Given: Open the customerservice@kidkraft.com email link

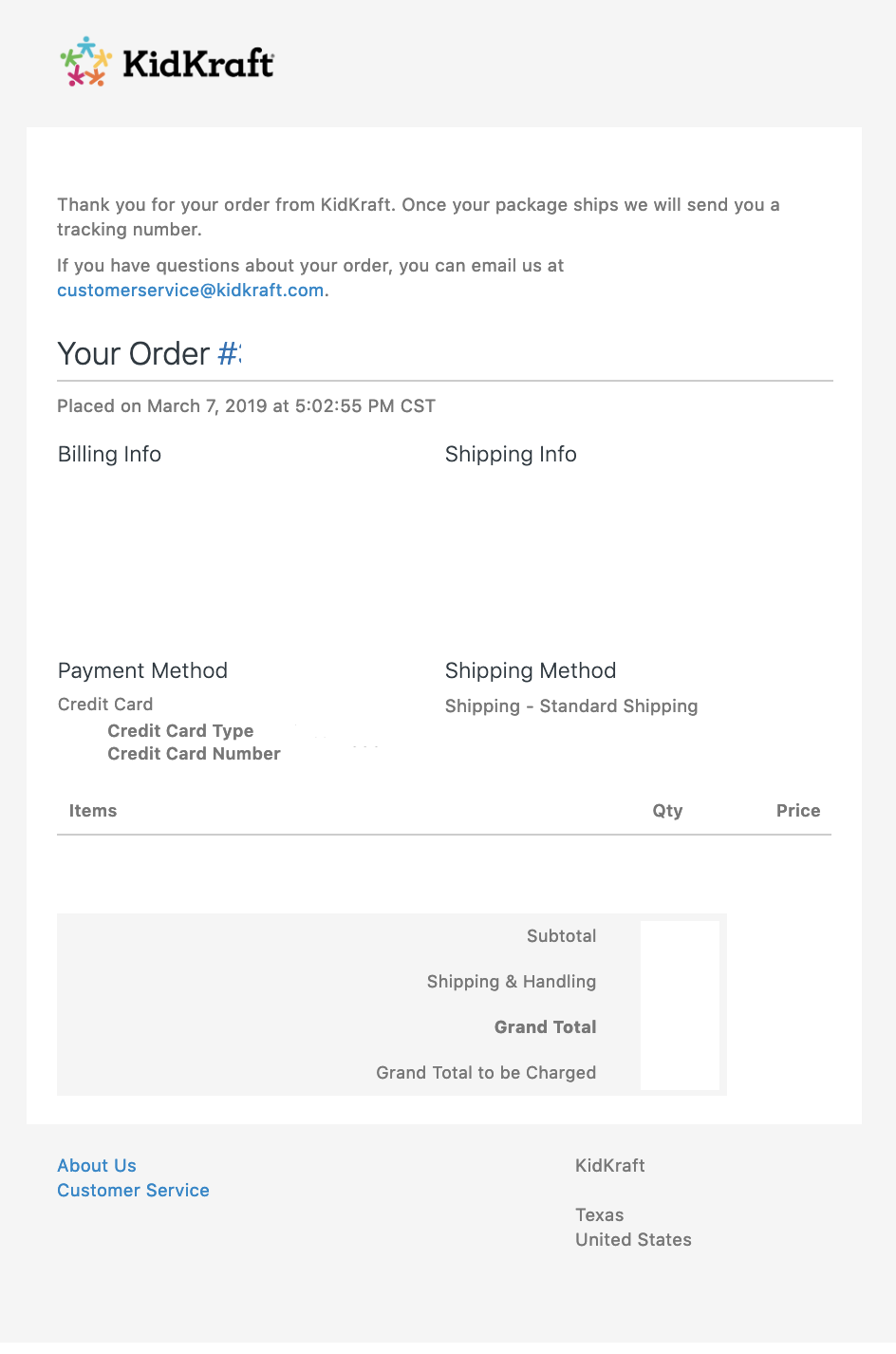Looking at the screenshot, I should [x=190, y=291].
